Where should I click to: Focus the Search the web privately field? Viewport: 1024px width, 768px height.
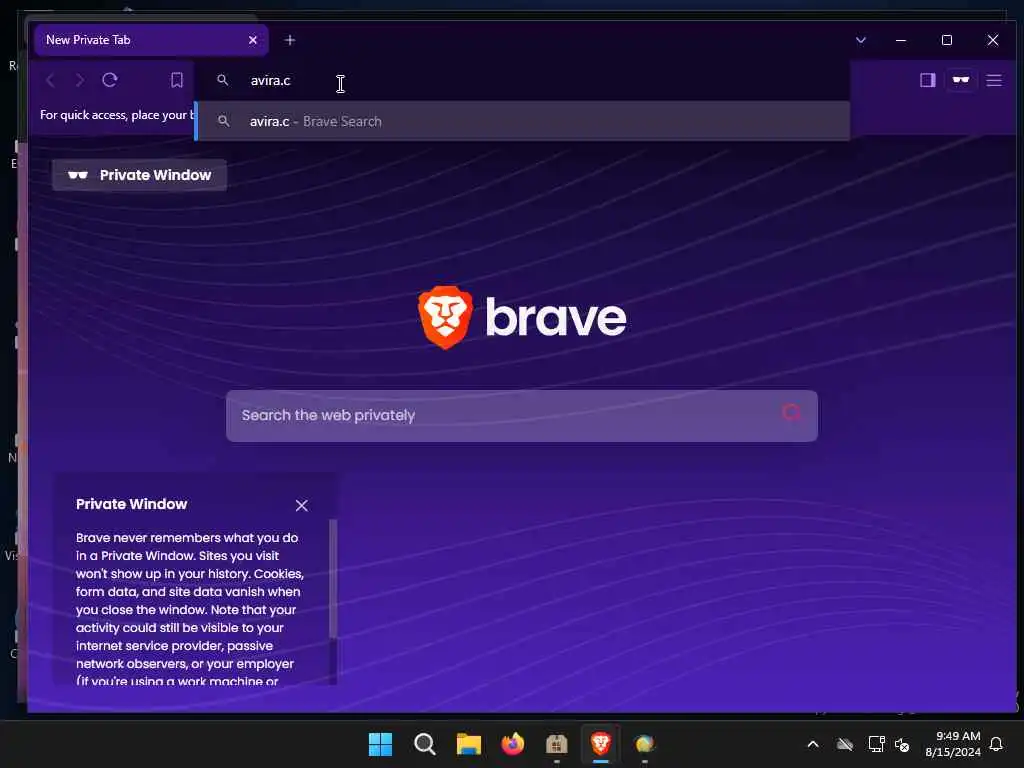click(522, 415)
